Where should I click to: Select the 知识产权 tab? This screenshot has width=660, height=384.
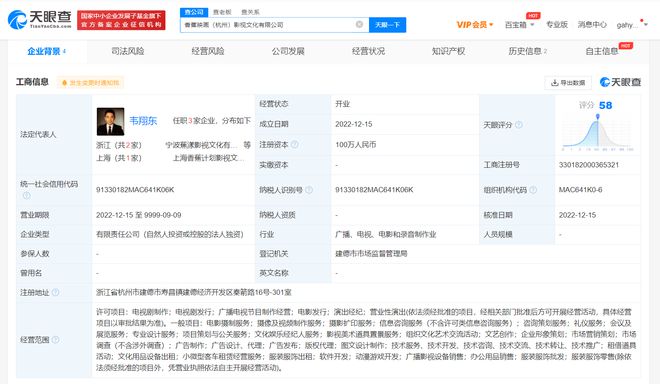coord(448,51)
